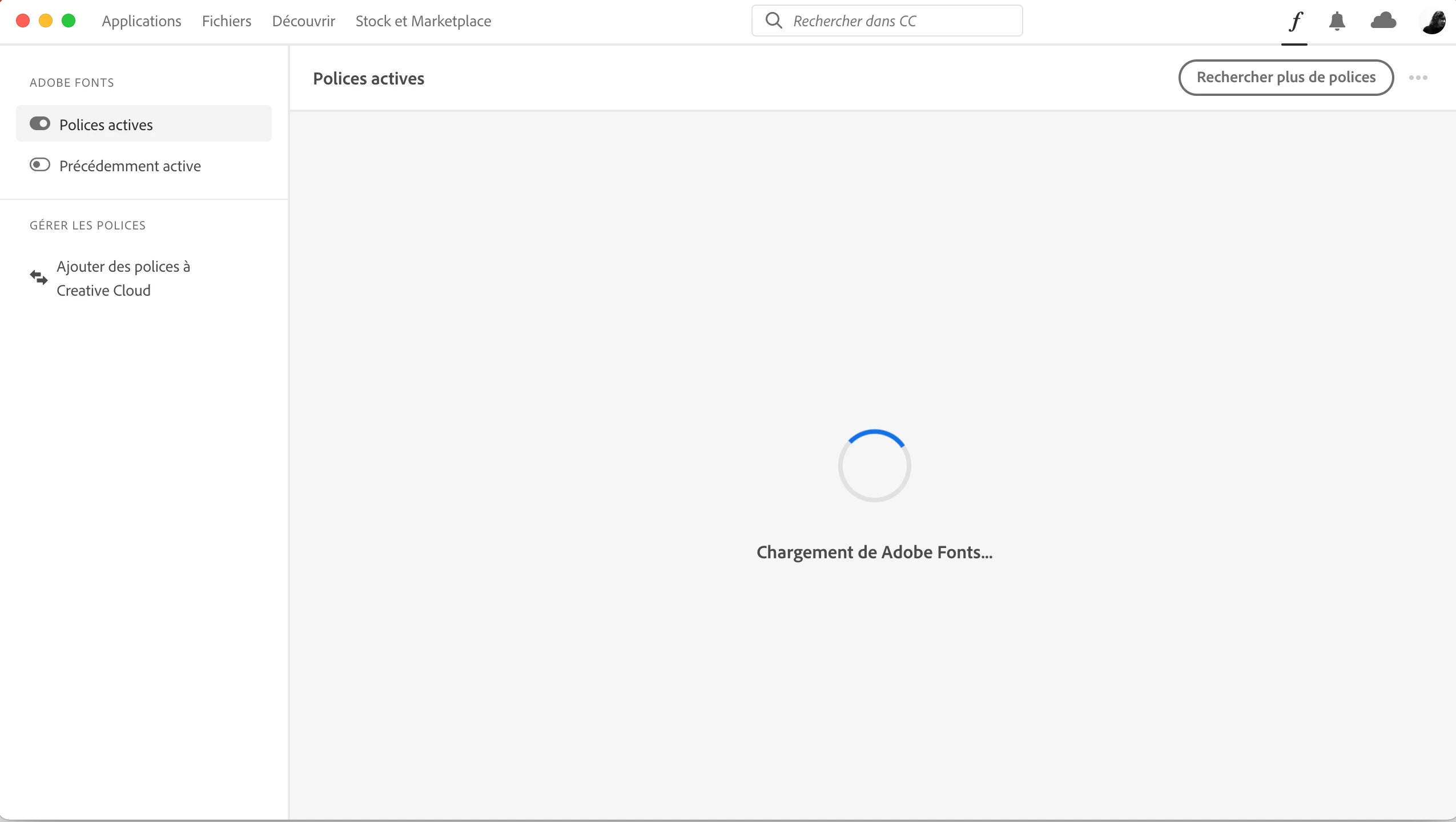Open the three-dots more options menu
This screenshot has width=1456, height=822.
click(x=1418, y=78)
